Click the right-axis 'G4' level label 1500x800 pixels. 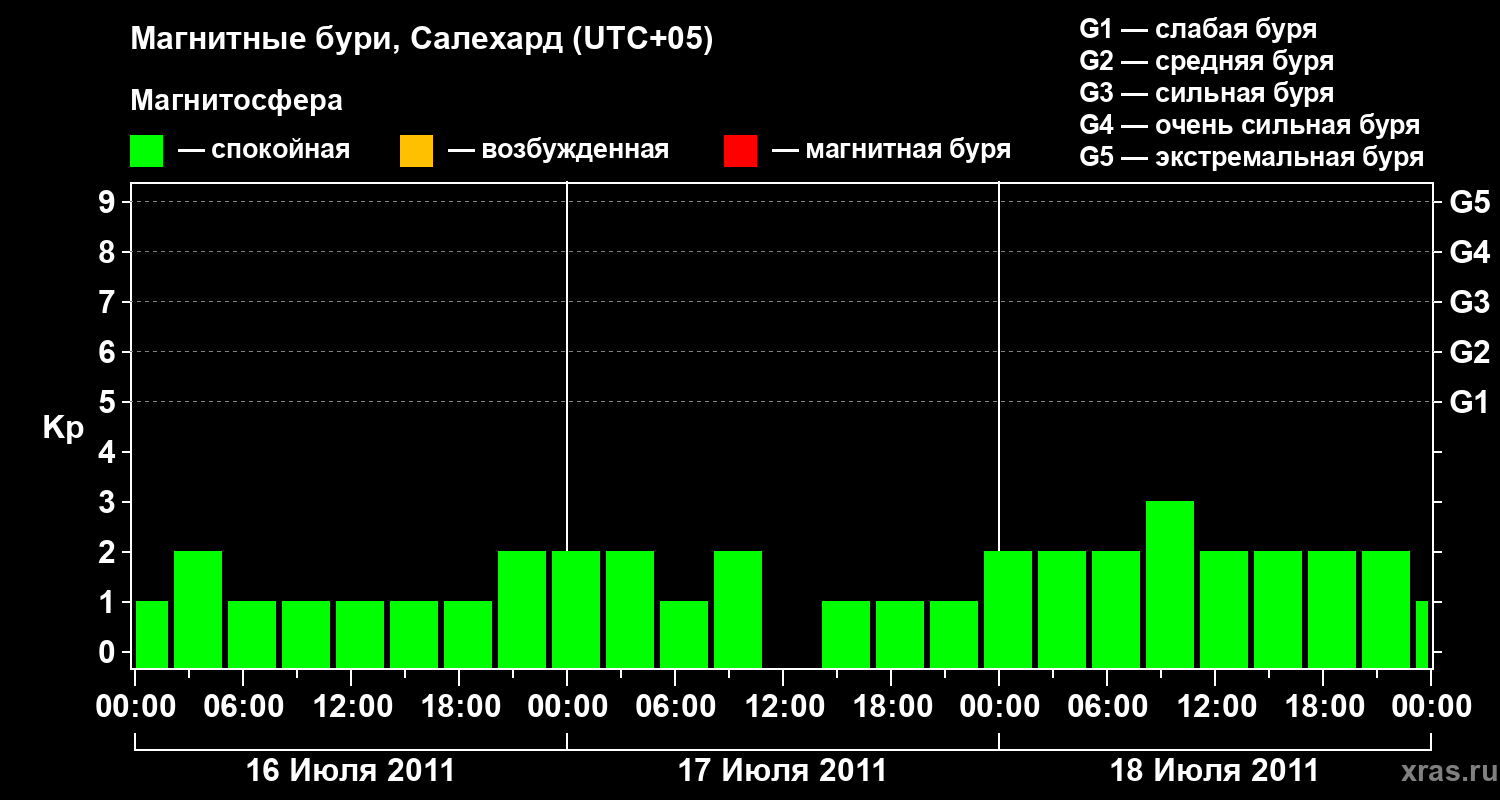point(1470,252)
